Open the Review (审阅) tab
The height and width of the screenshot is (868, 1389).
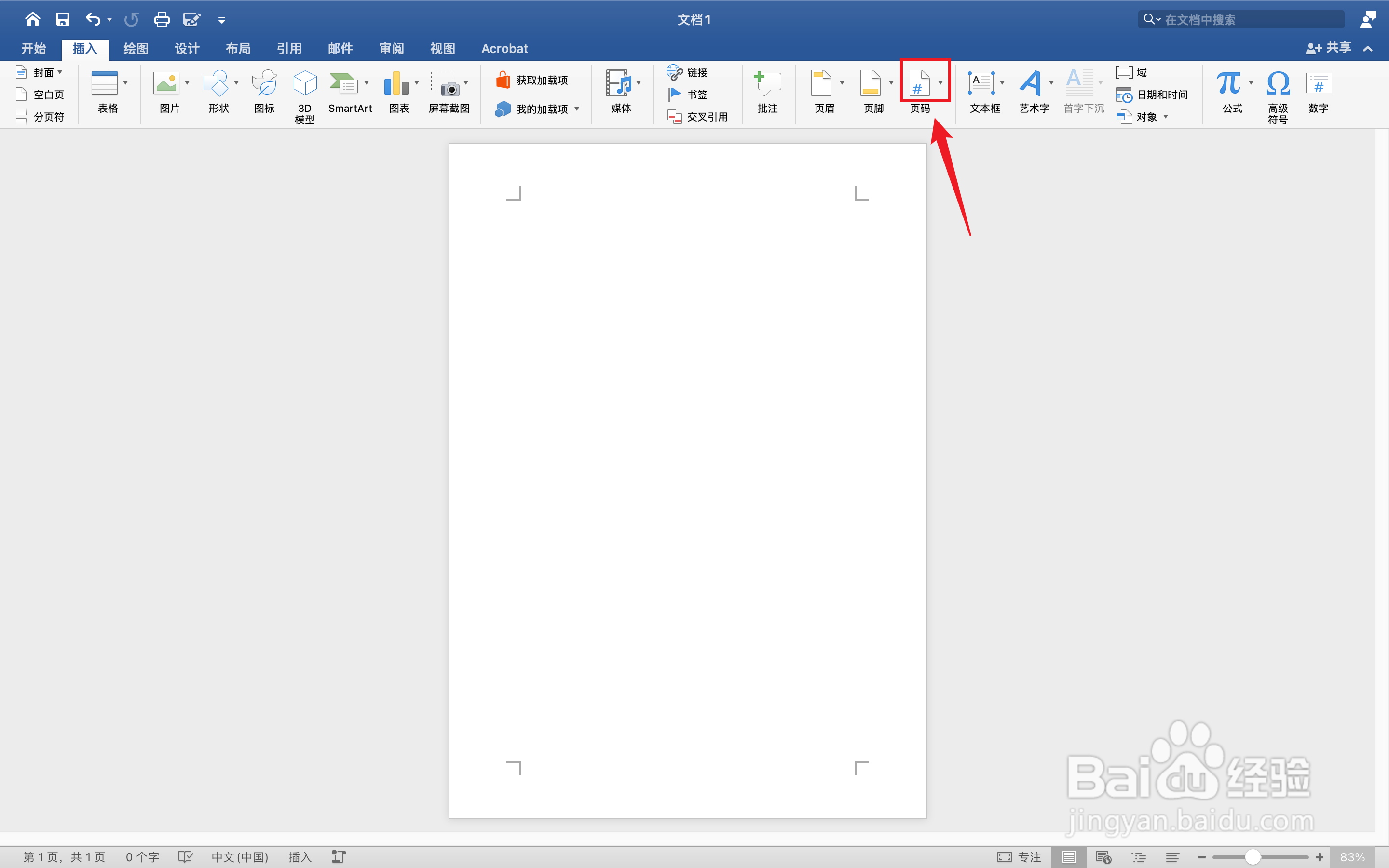tap(392, 49)
